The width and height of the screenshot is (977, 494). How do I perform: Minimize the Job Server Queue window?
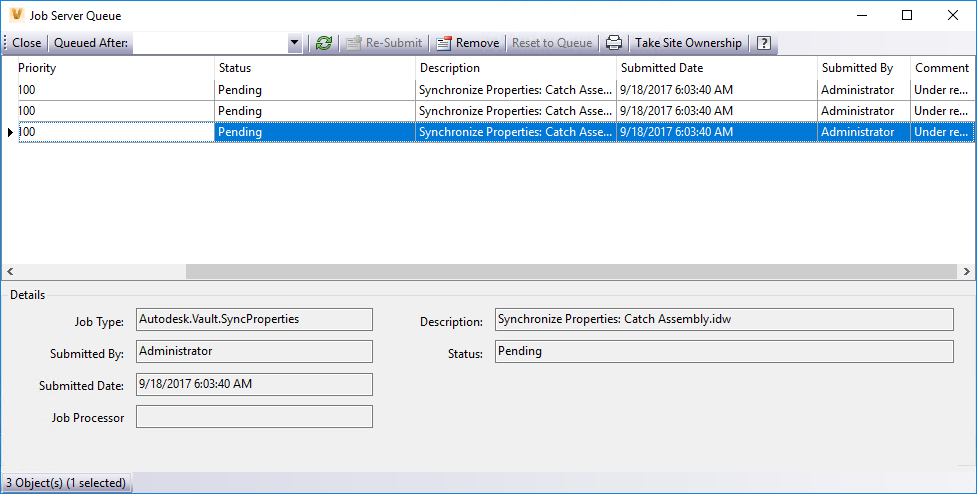click(x=862, y=15)
